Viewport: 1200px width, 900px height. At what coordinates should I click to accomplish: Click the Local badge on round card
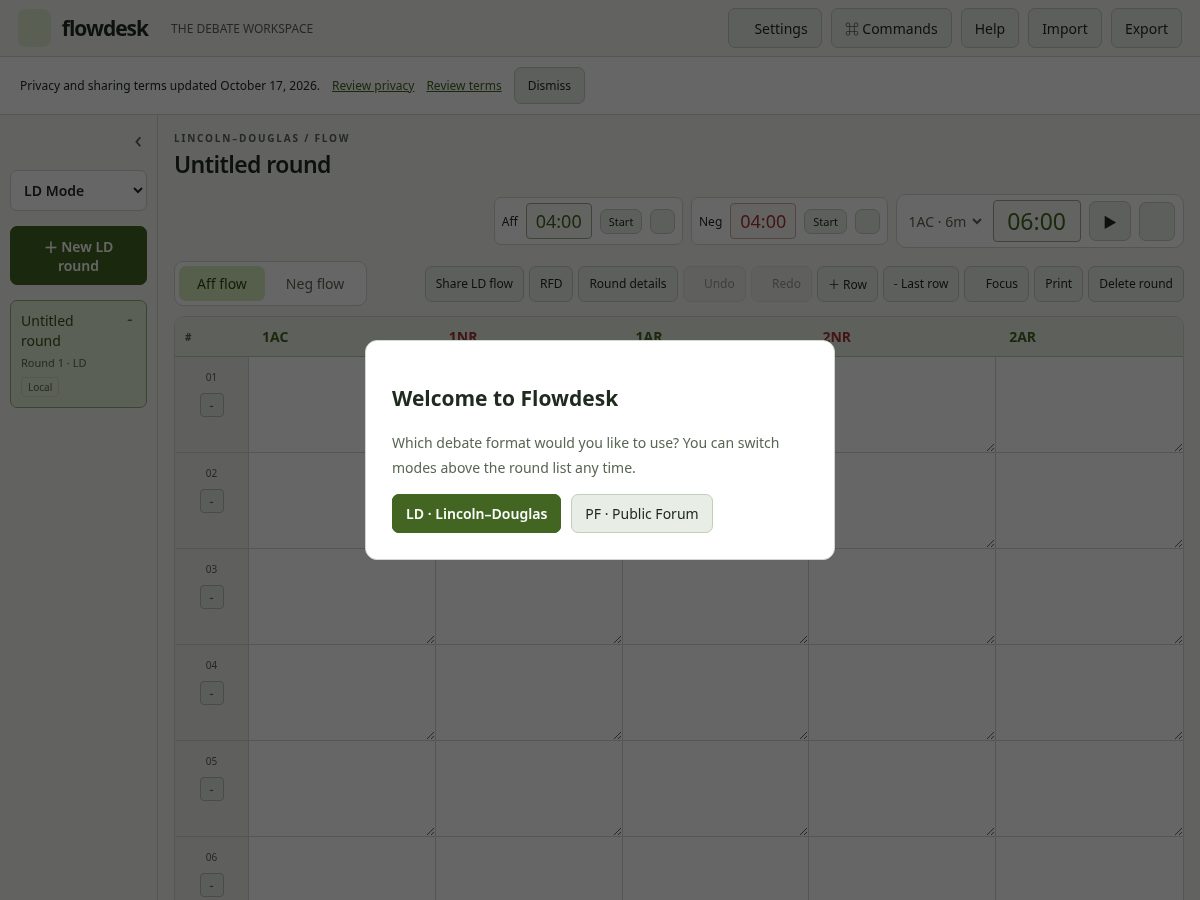point(40,387)
